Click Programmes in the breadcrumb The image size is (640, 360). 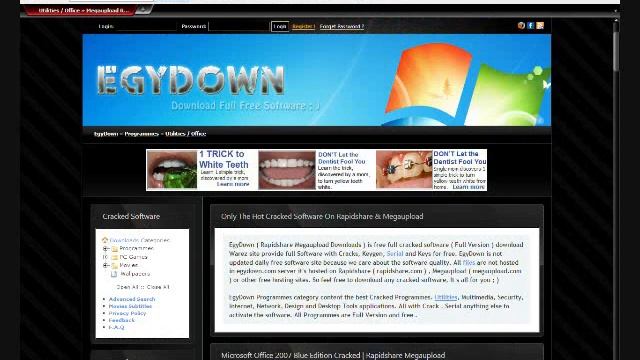pos(141,133)
